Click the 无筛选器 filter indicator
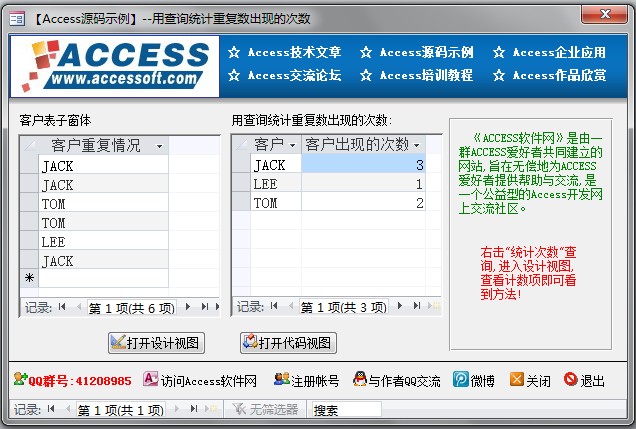 265,410
